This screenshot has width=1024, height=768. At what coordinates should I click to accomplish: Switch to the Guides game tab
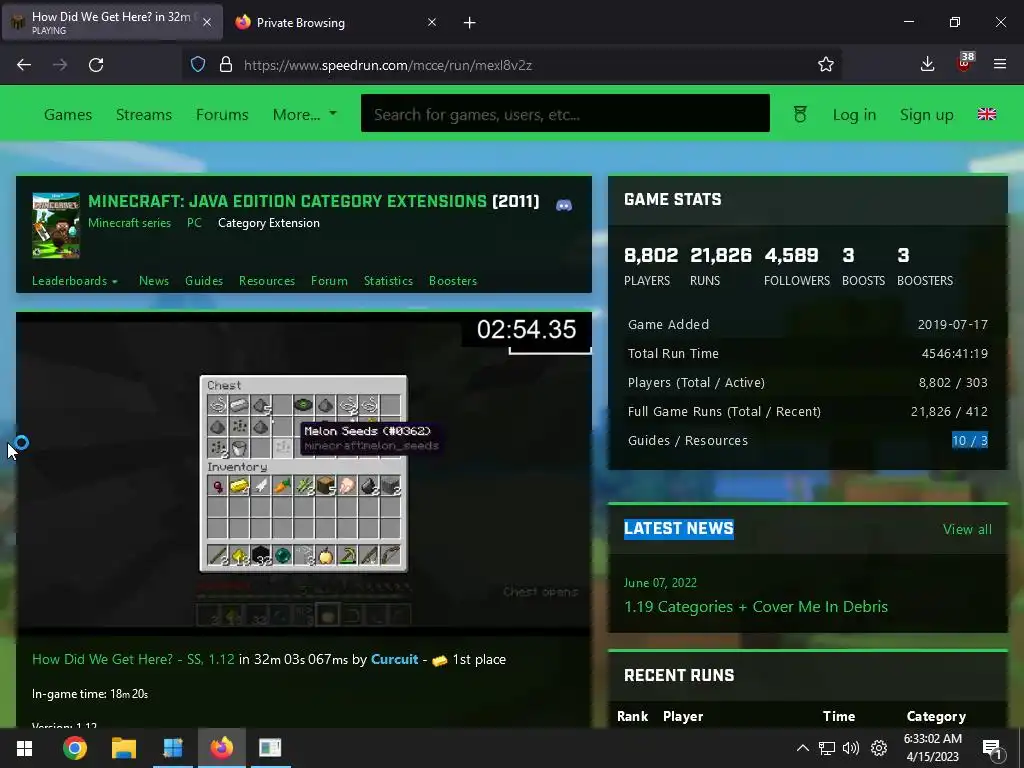pos(204,281)
